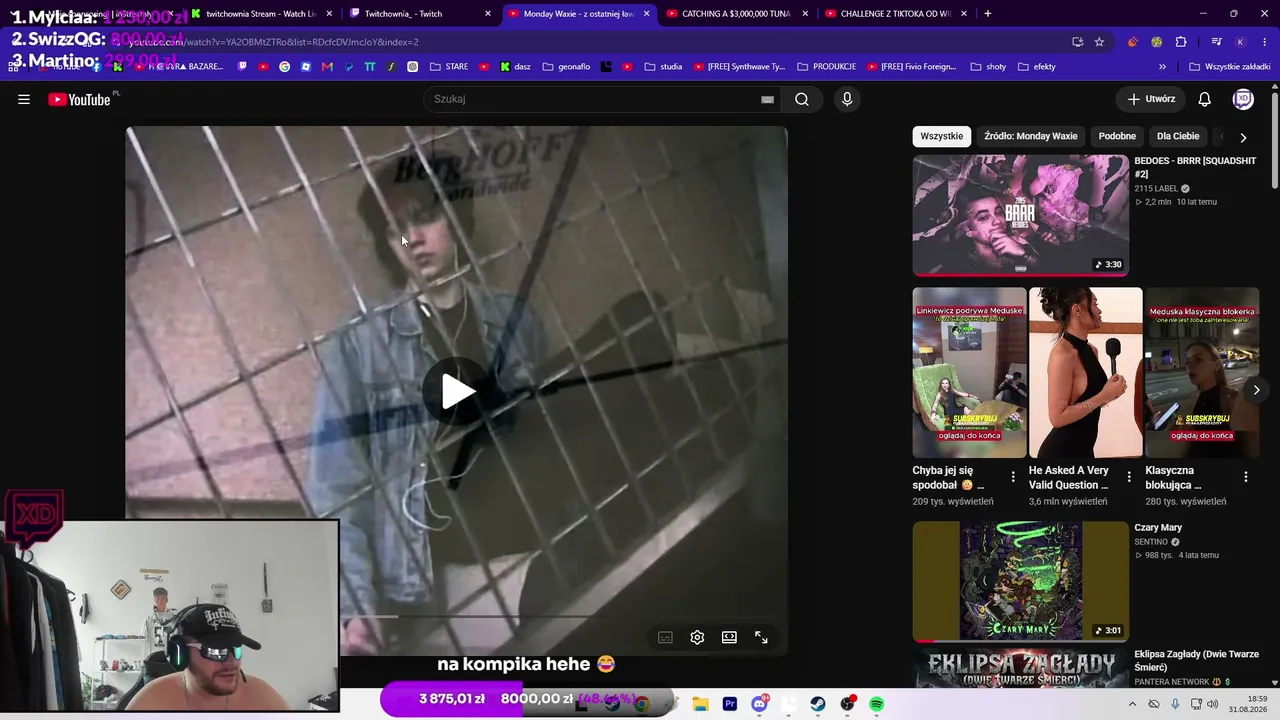Open YouTube notifications bell
Viewport: 1280px width, 720px height.
1205,99
